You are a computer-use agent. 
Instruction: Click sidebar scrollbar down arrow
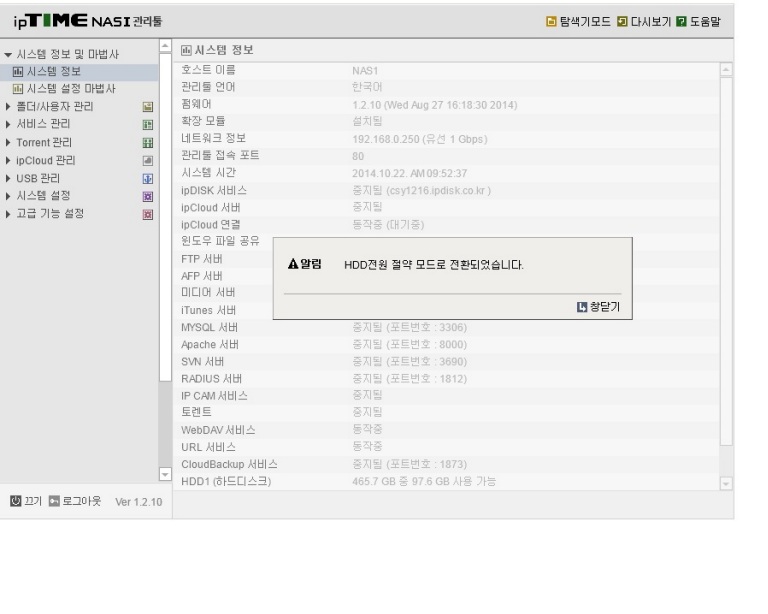(x=165, y=474)
